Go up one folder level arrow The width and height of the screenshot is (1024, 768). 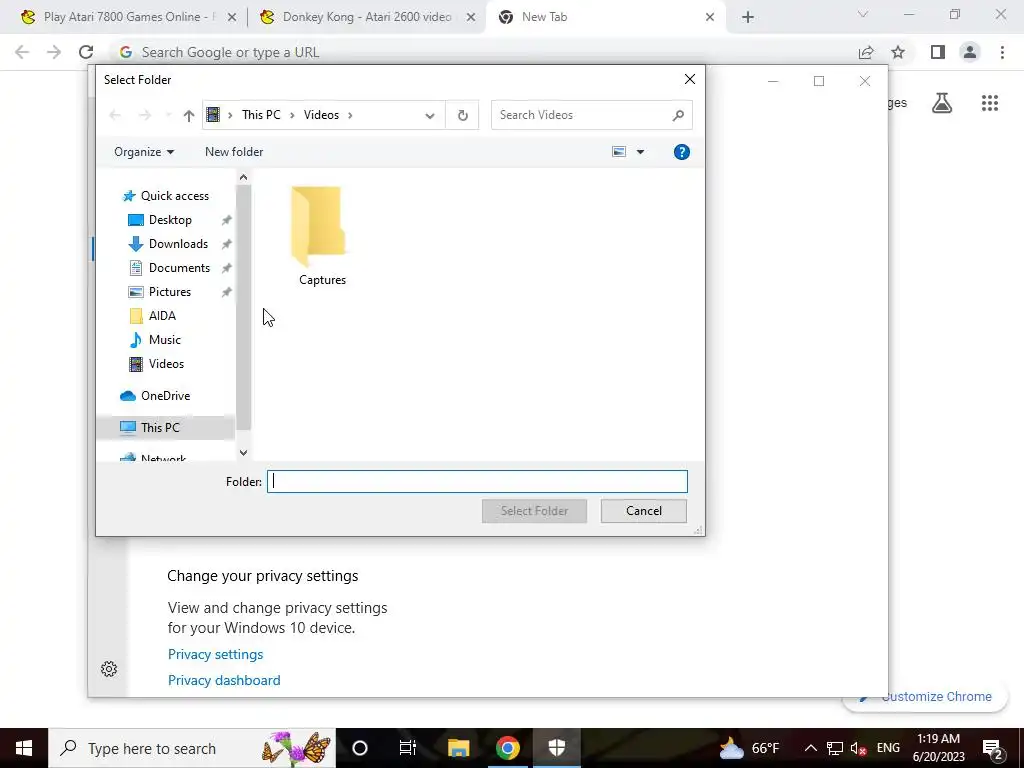point(189,116)
